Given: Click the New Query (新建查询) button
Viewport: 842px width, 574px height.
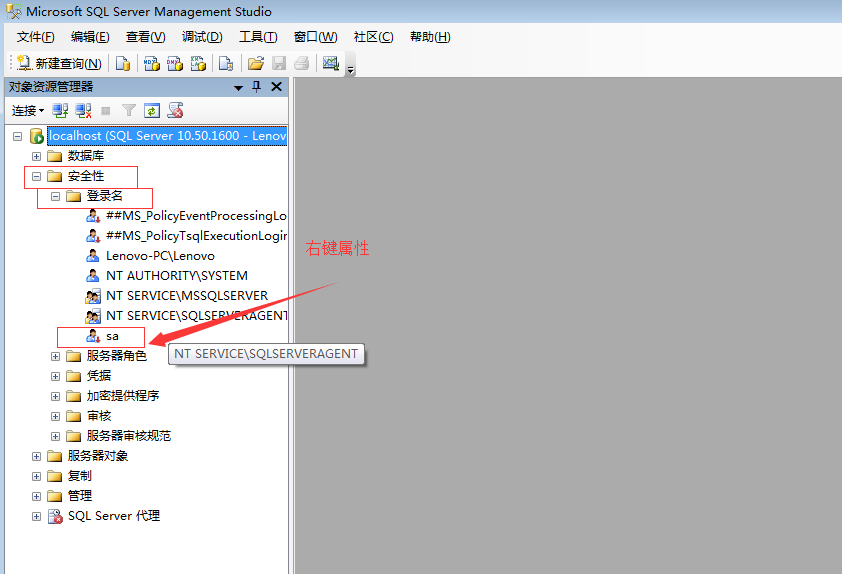Looking at the screenshot, I should (59, 63).
